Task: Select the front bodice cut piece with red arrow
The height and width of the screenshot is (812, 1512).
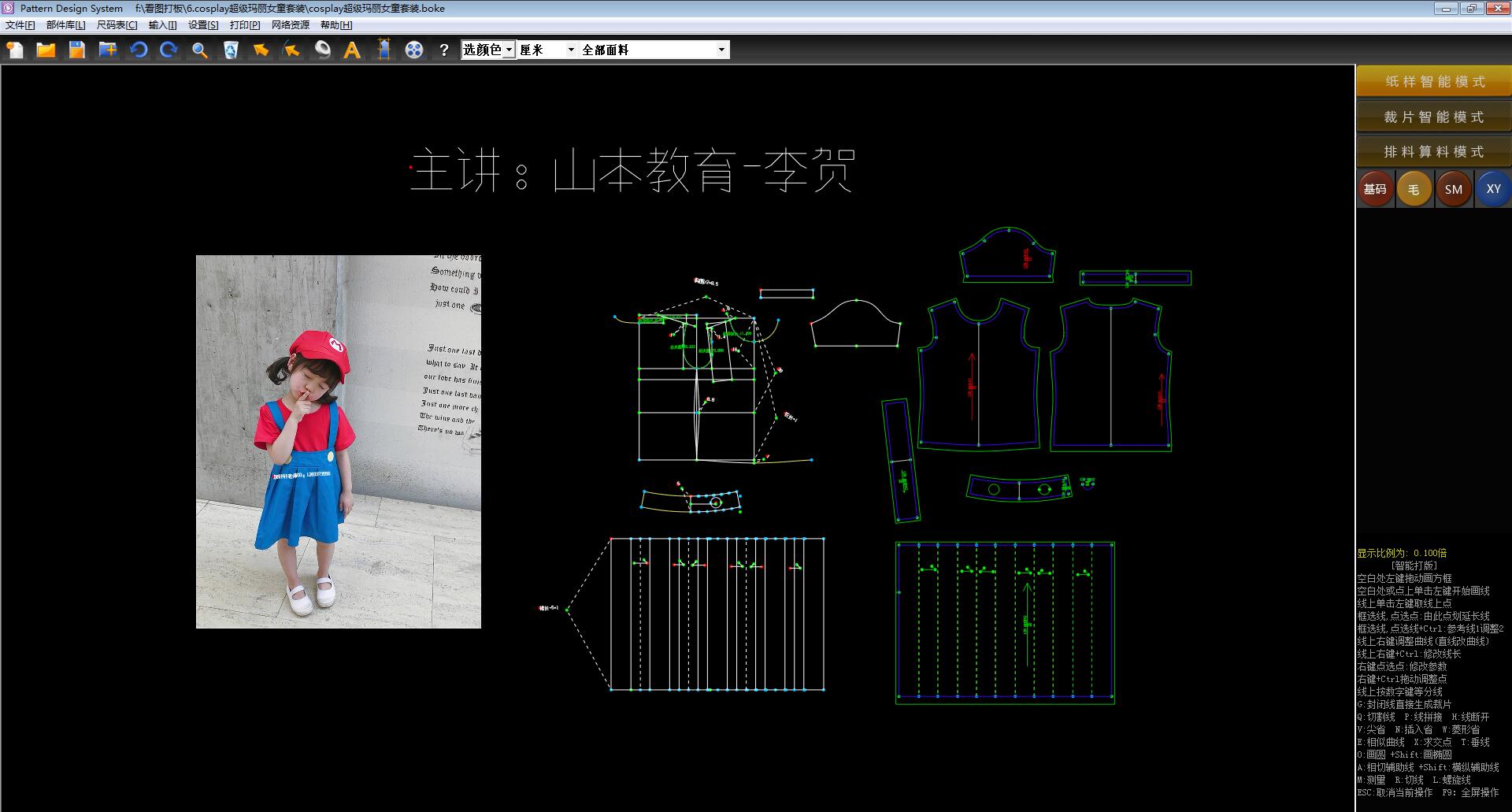Action: point(978,374)
